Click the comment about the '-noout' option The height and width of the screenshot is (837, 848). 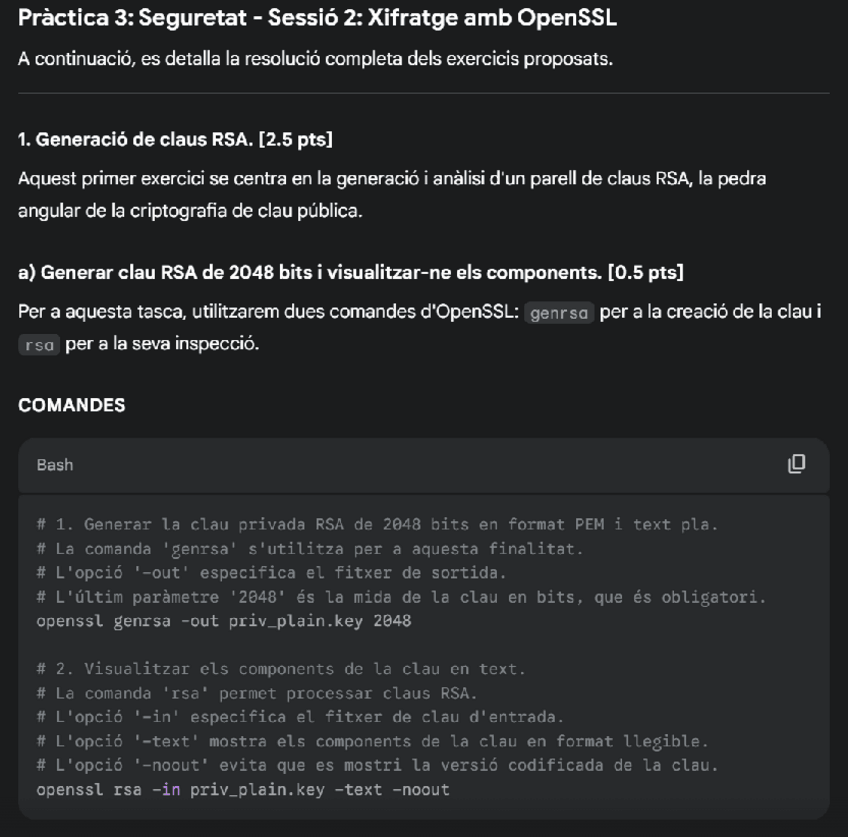tap(376, 765)
